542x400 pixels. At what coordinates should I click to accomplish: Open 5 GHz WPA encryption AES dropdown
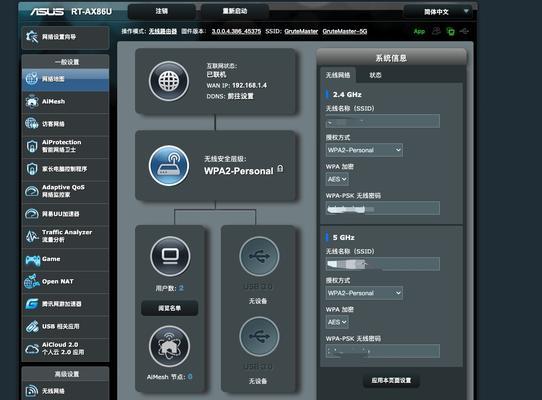(337, 322)
